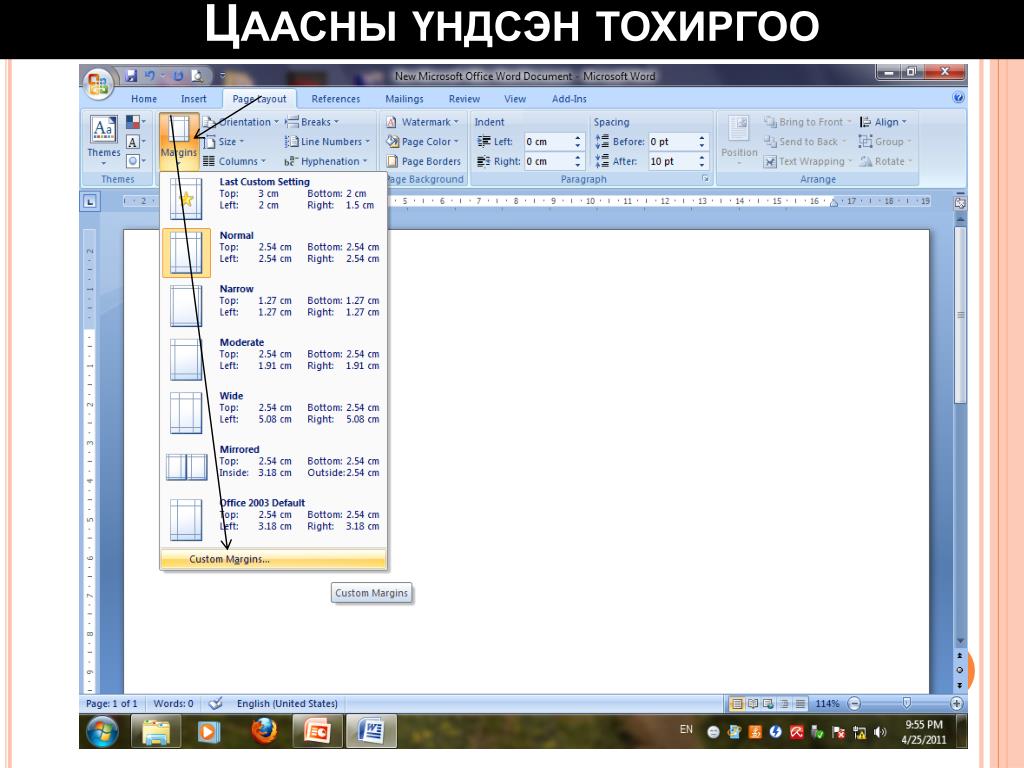This screenshot has height=768, width=1024.
Task: Switch to Web Layout view
Action: 769,703
